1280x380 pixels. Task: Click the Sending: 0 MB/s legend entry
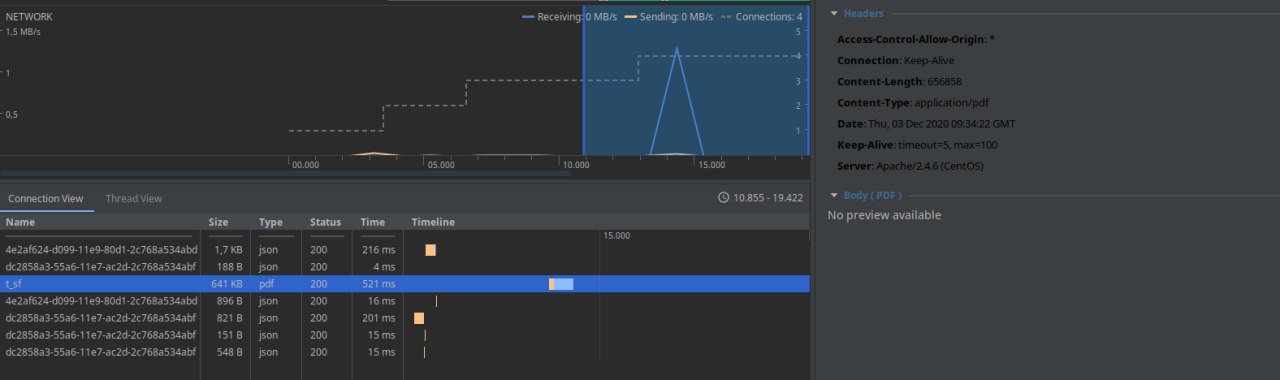tap(668, 17)
